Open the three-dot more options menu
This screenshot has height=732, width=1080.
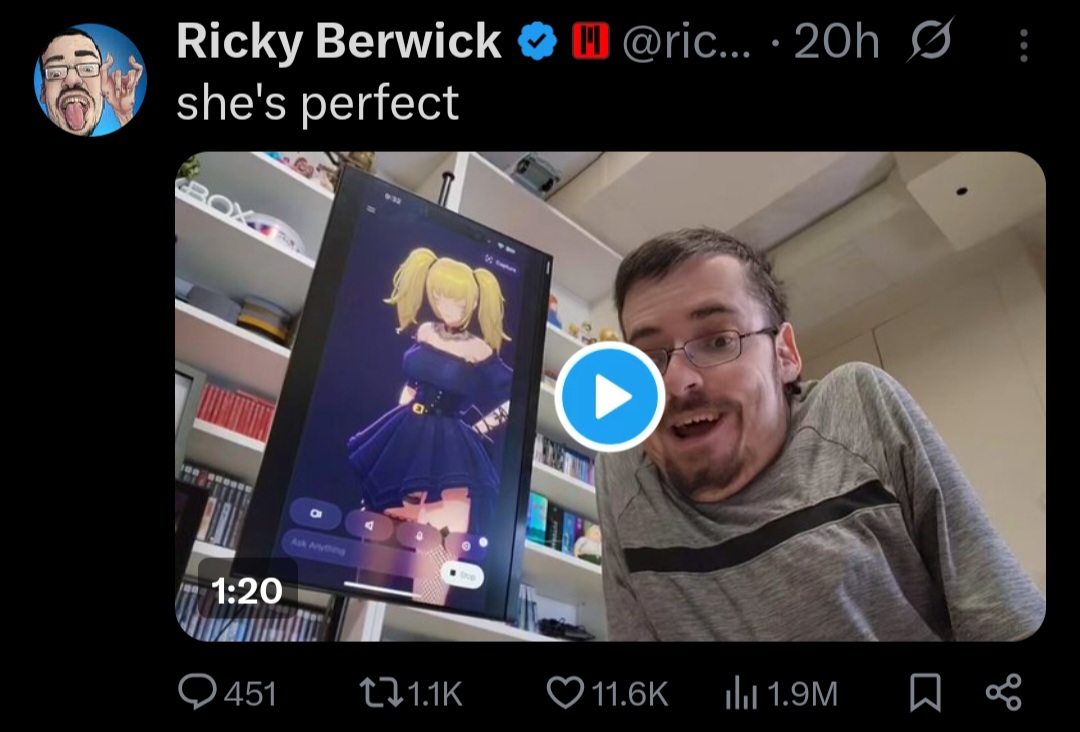pos(1024,45)
